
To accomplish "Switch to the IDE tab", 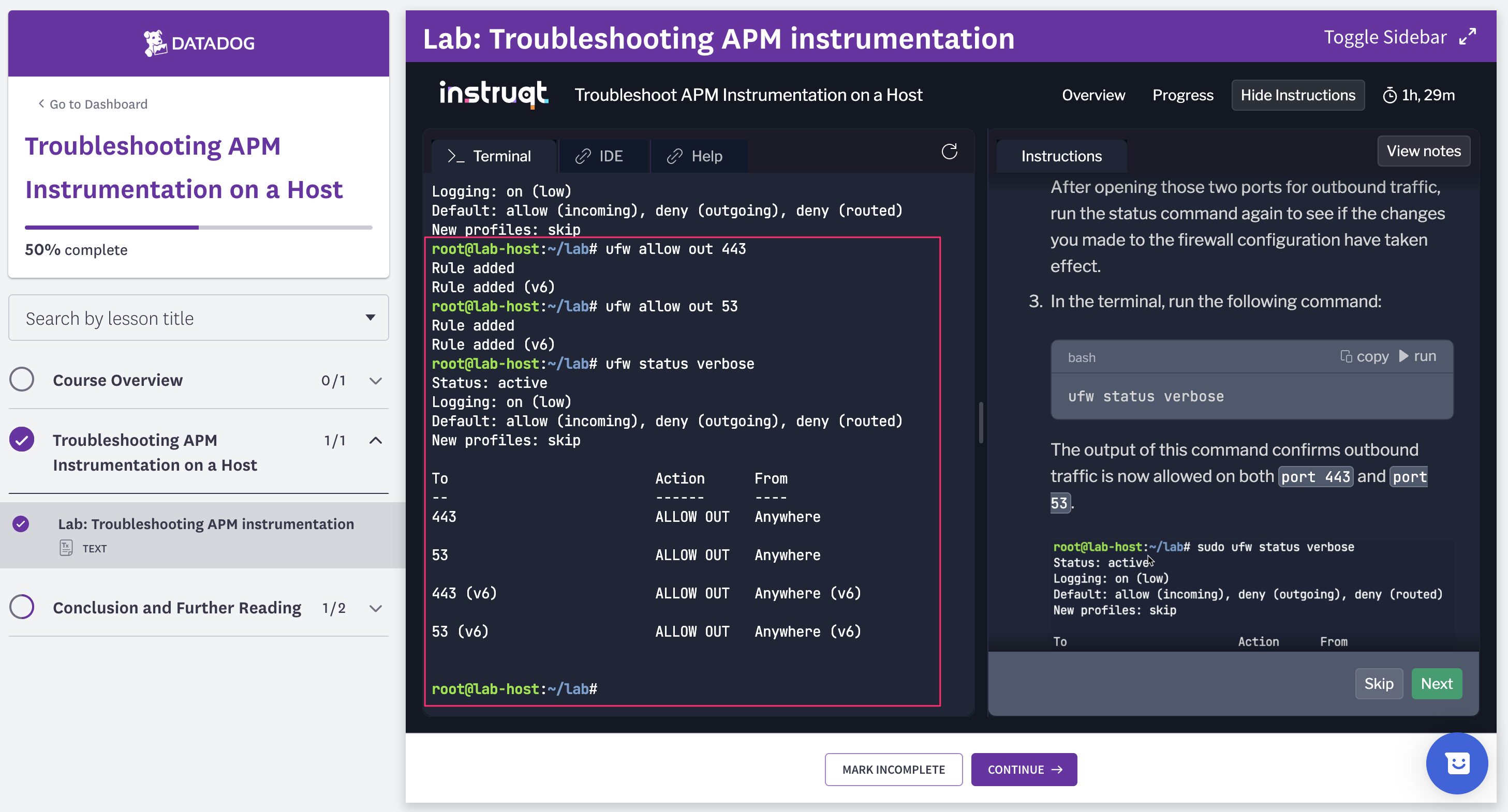I will pyautogui.click(x=605, y=156).
